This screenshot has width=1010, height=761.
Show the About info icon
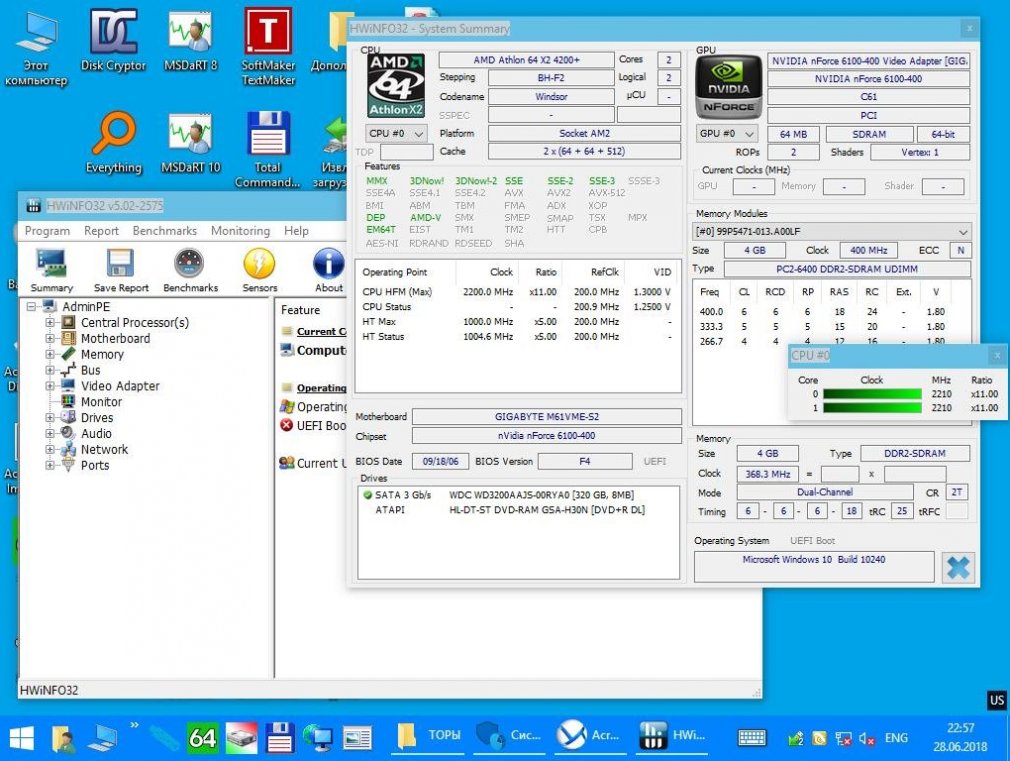pos(329,271)
